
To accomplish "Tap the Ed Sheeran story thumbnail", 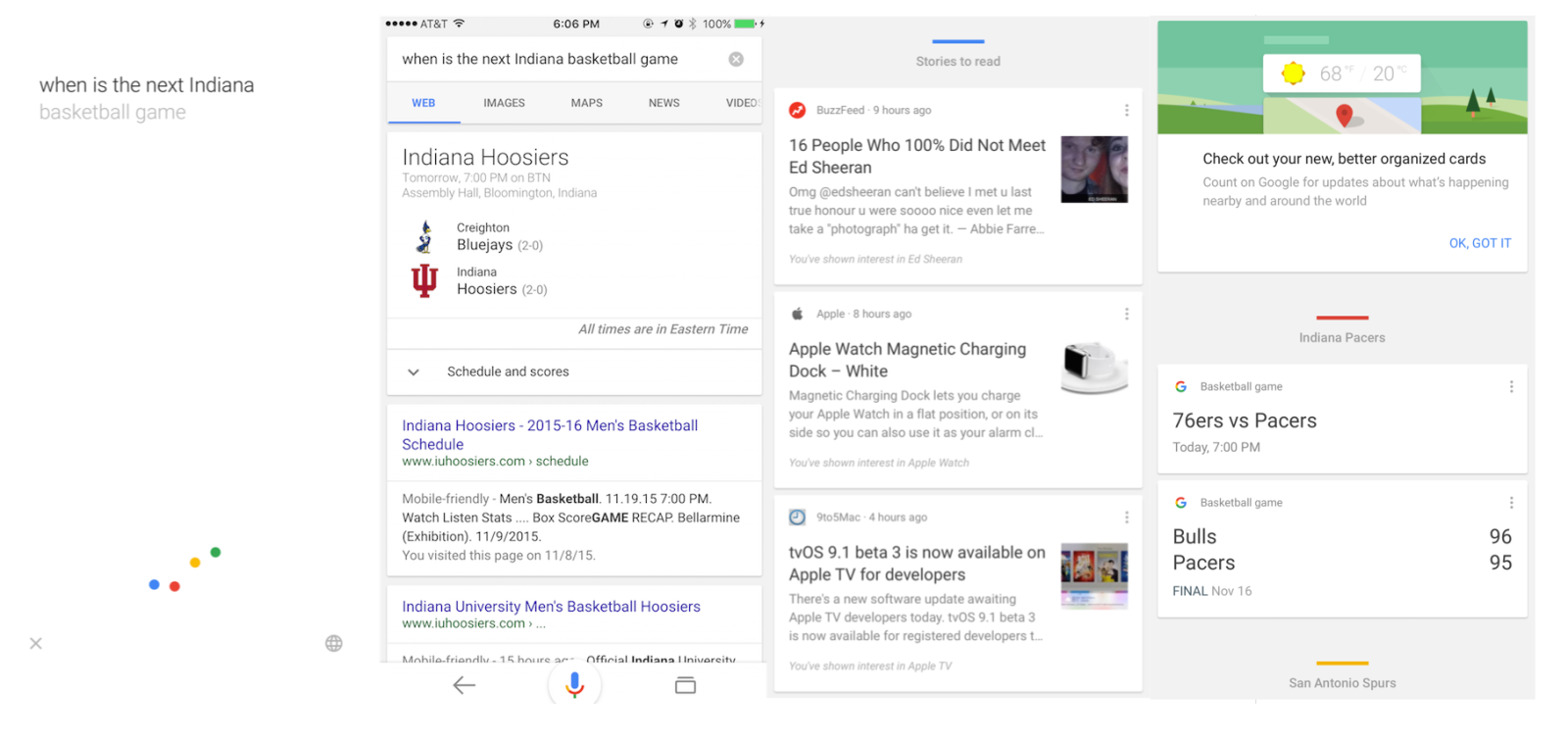I will (x=1094, y=170).
